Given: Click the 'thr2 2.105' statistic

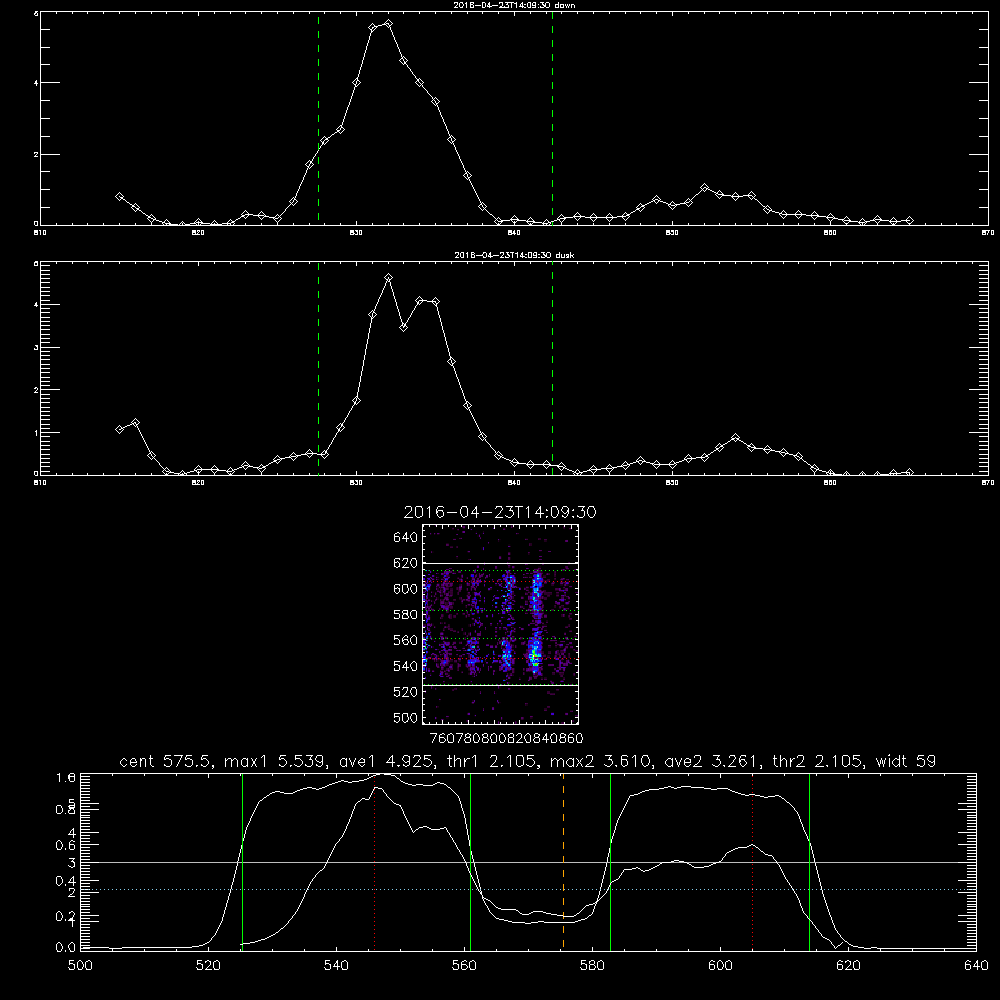Looking at the screenshot, I should [818, 761].
